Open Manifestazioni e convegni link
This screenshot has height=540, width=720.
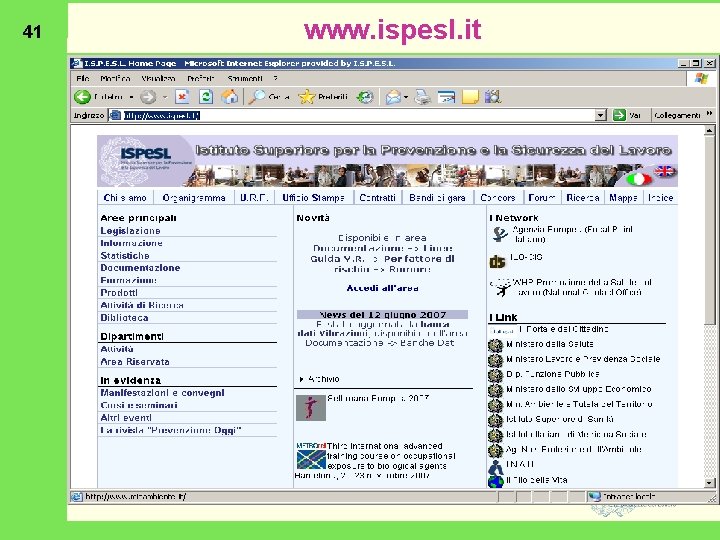pyautogui.click(x=163, y=393)
